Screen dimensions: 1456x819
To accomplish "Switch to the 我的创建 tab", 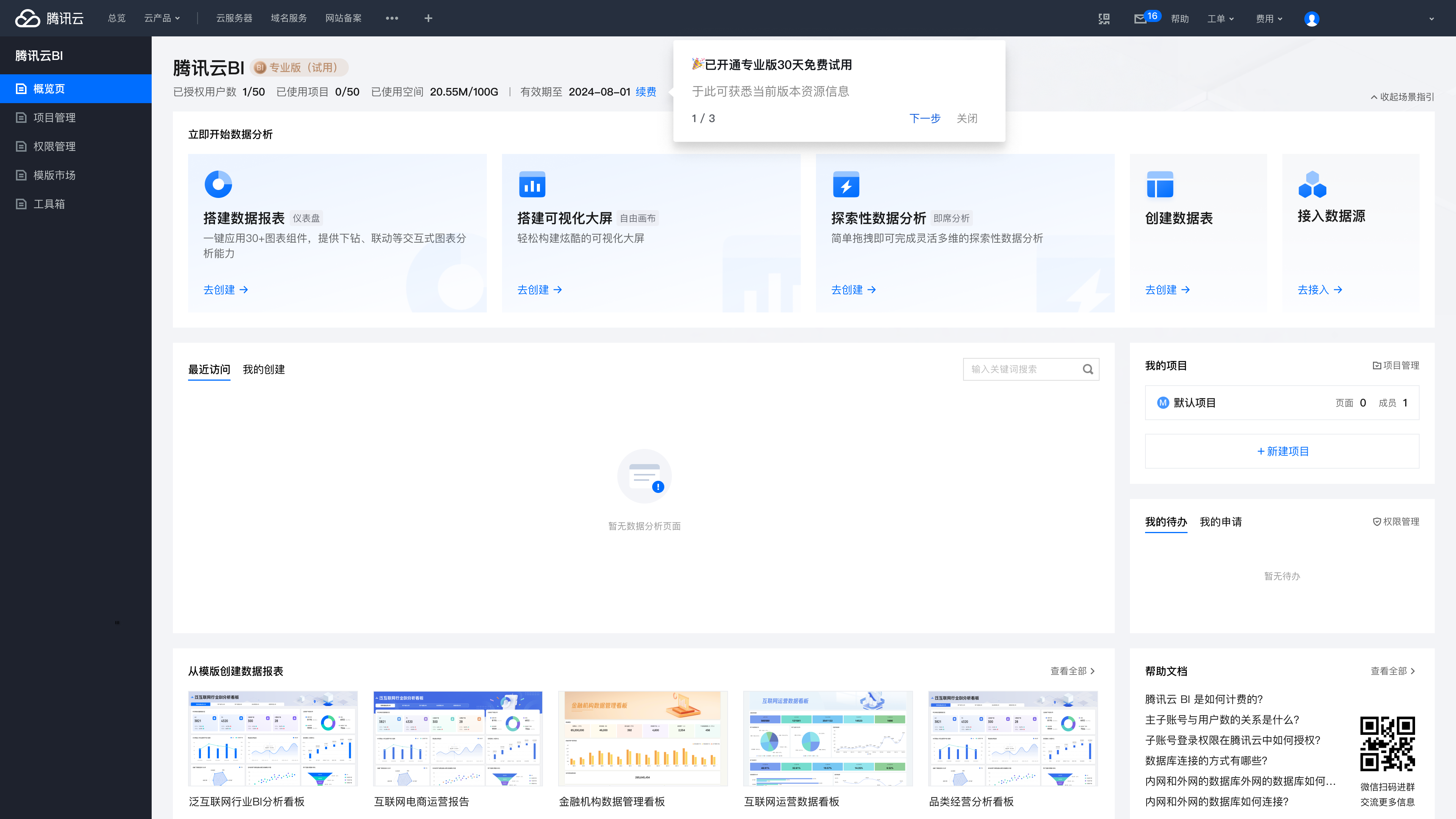I will coord(264,370).
